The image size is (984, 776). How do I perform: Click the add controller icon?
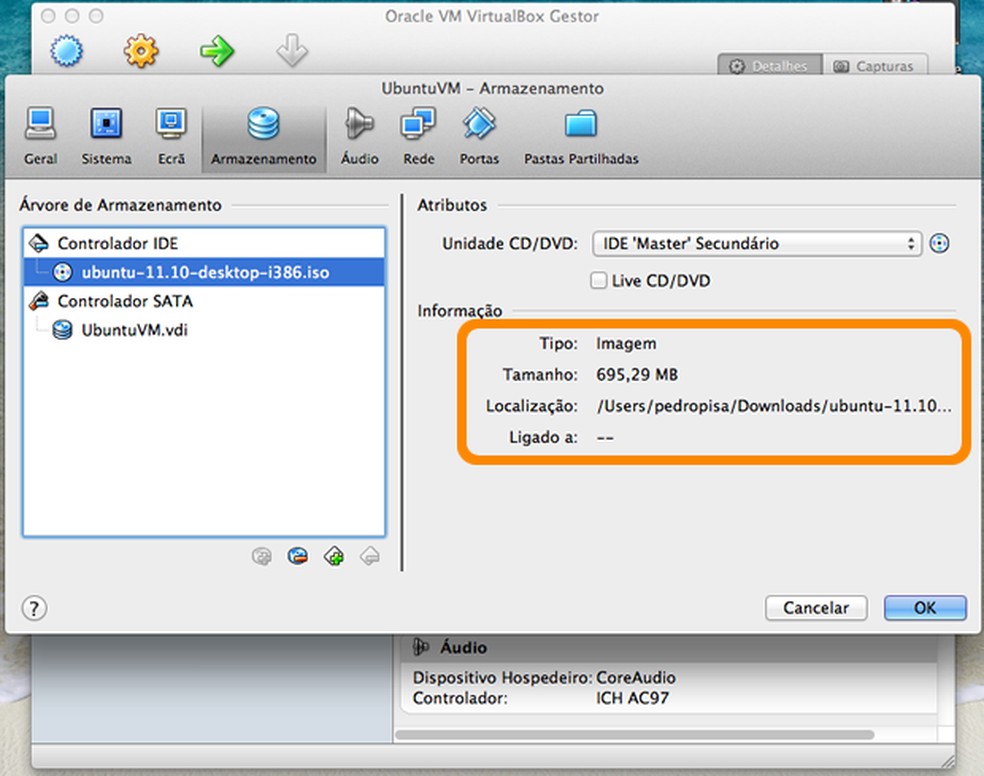[x=334, y=556]
